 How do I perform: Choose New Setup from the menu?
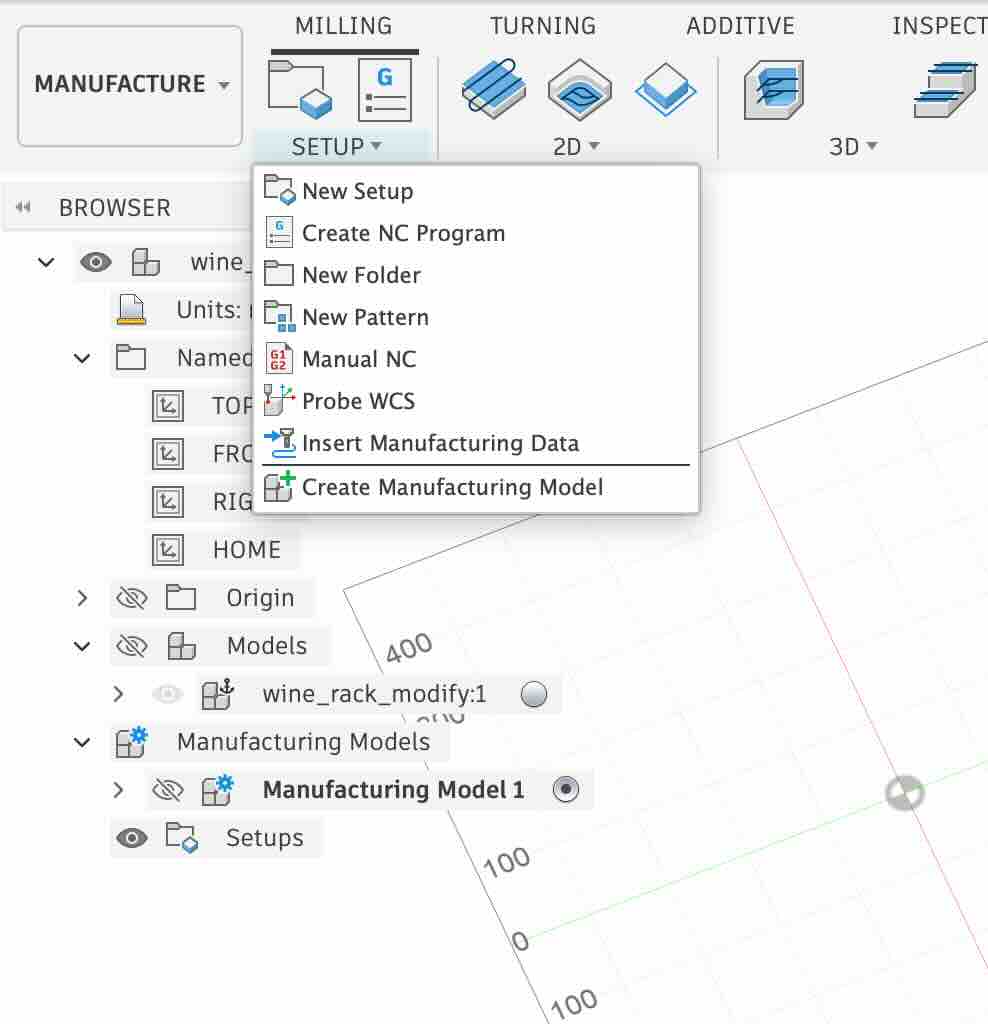(475, 191)
